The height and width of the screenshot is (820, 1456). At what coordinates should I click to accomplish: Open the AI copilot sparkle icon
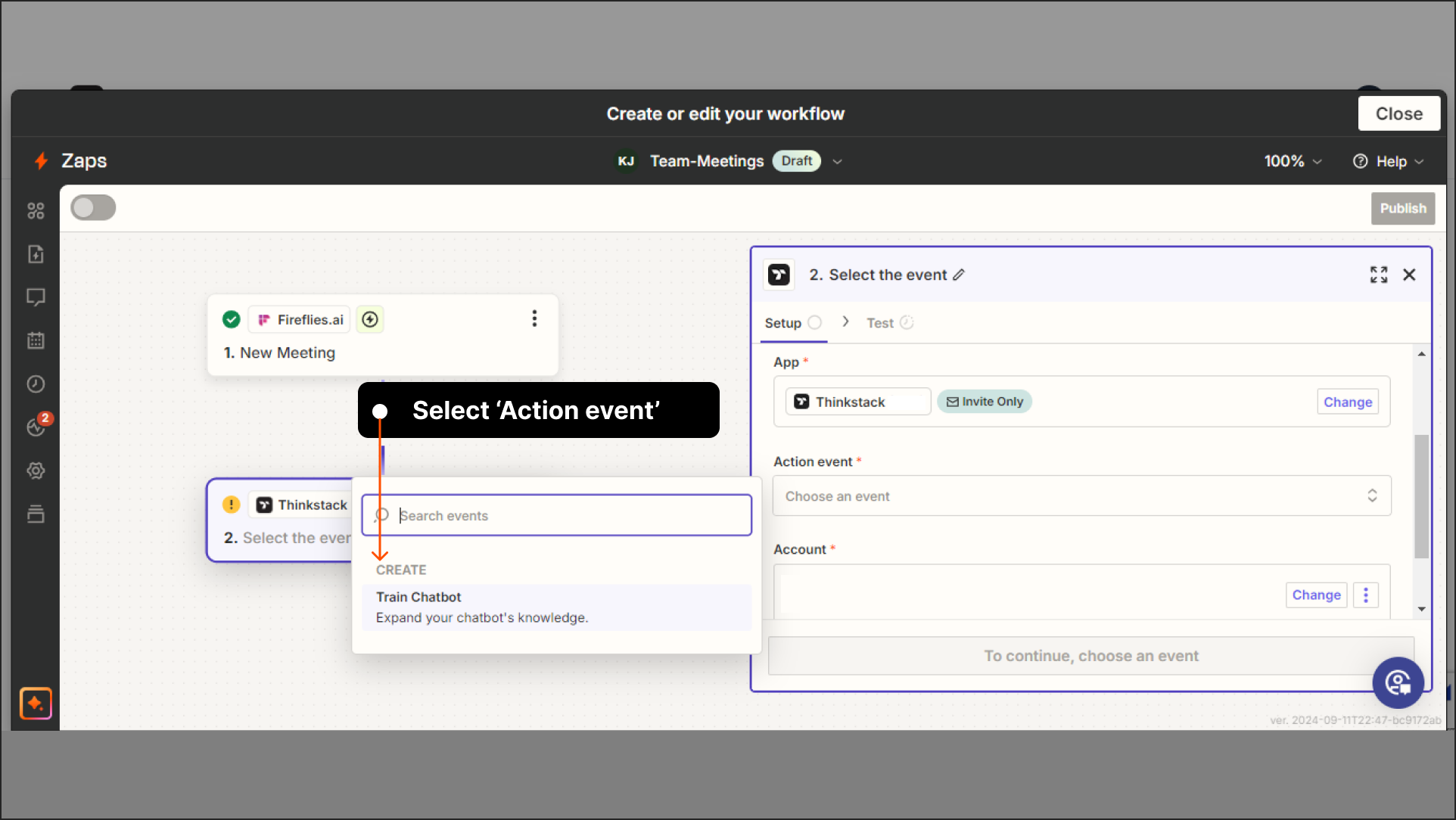(x=36, y=704)
